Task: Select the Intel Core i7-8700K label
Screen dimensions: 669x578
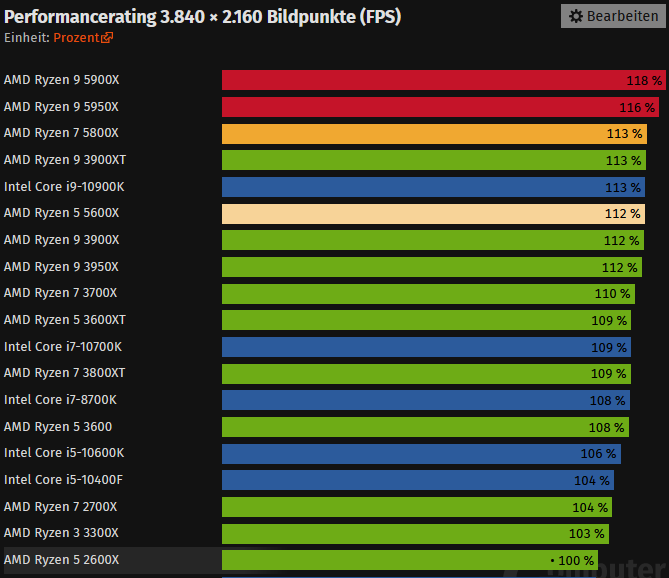Action: tap(60, 400)
